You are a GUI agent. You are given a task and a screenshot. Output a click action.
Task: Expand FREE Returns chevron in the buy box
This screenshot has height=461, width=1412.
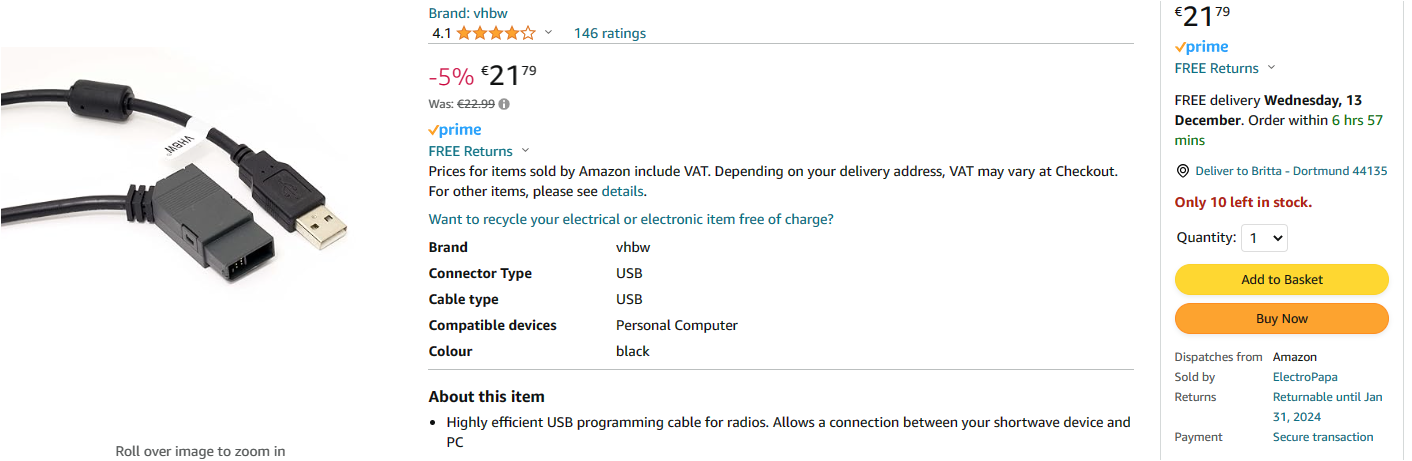coord(1272,68)
